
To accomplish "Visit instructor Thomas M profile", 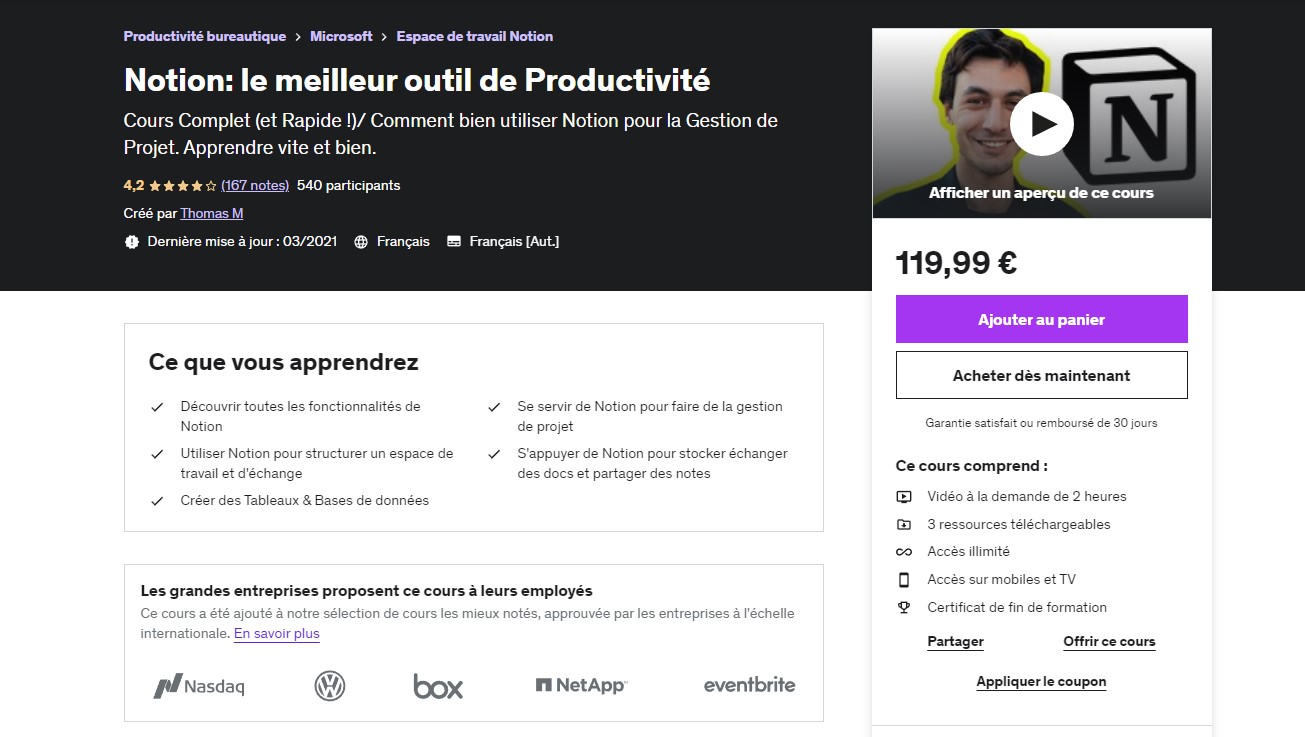I will pyautogui.click(x=212, y=213).
